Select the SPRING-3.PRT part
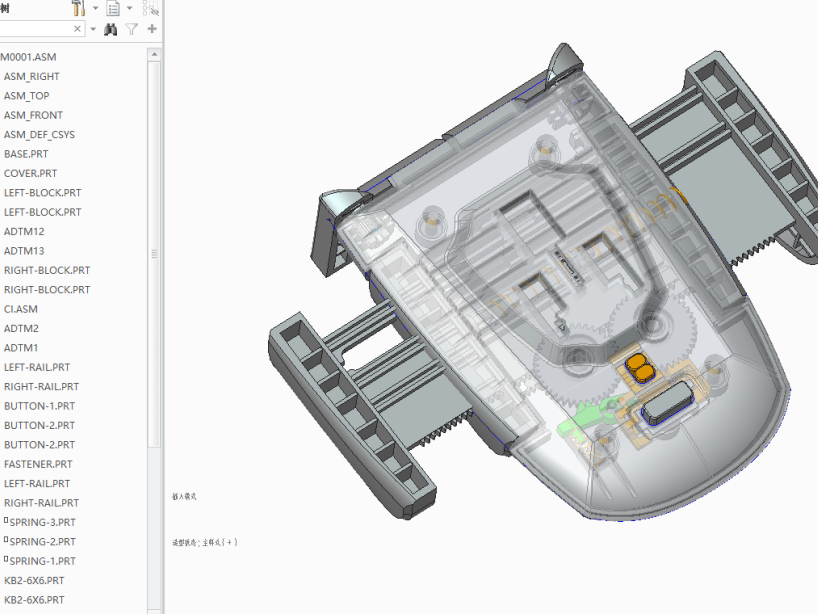This screenshot has width=818, height=614. tap(42, 522)
